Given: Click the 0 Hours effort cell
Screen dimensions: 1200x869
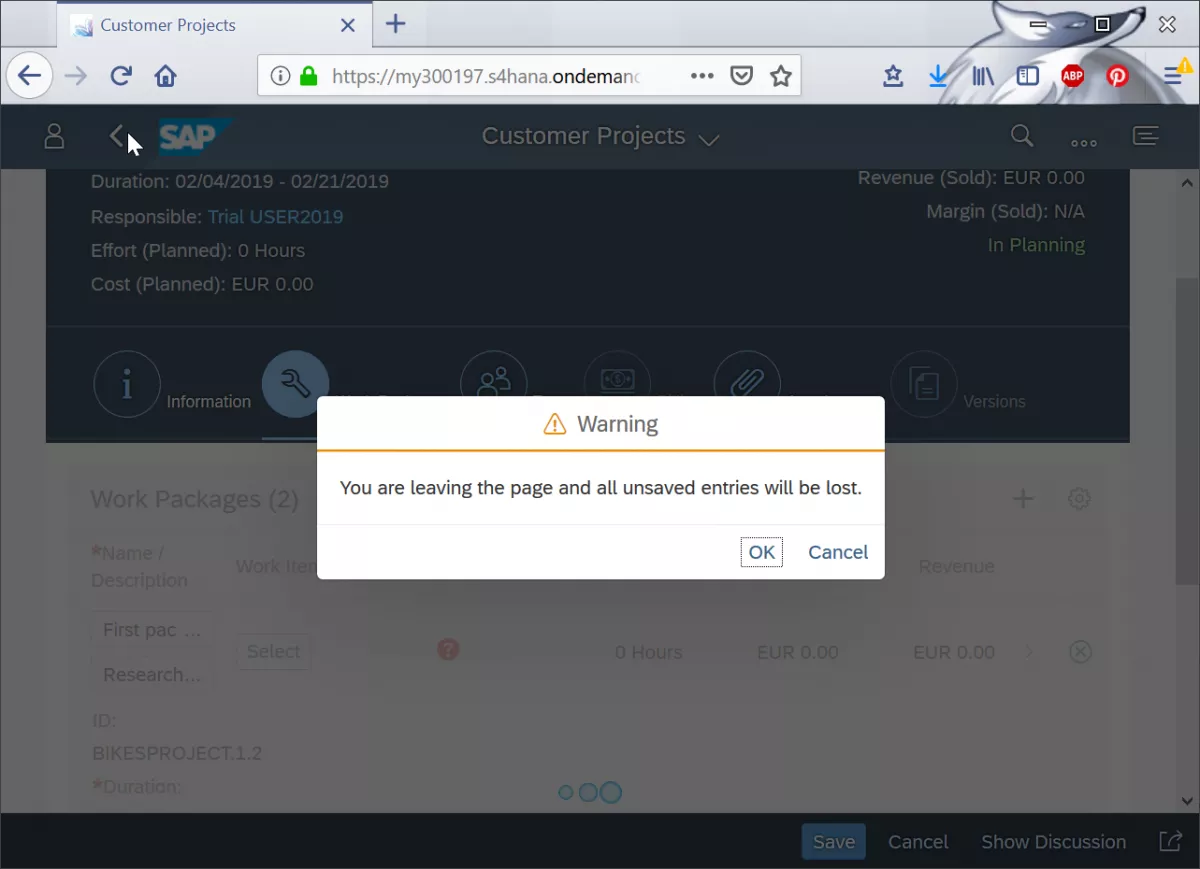Looking at the screenshot, I should [x=648, y=652].
